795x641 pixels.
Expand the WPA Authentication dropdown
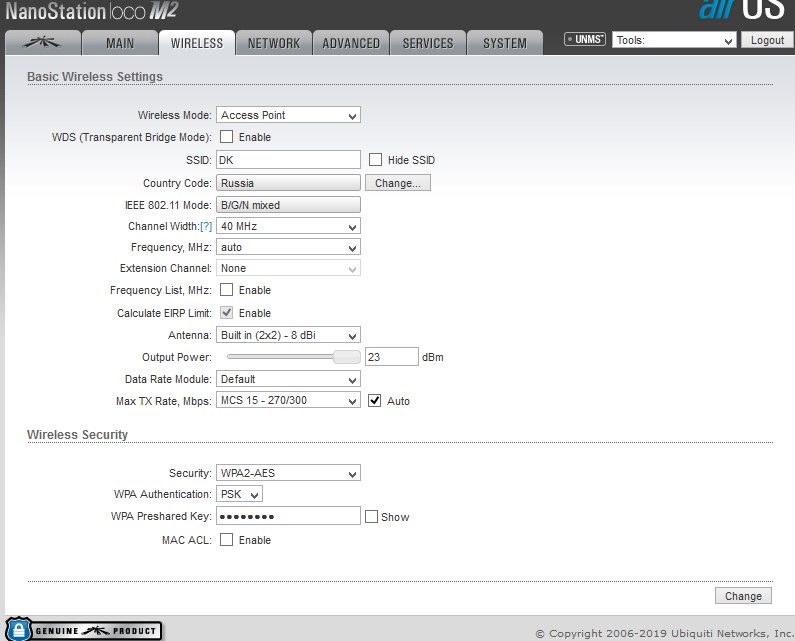[x=239, y=494]
